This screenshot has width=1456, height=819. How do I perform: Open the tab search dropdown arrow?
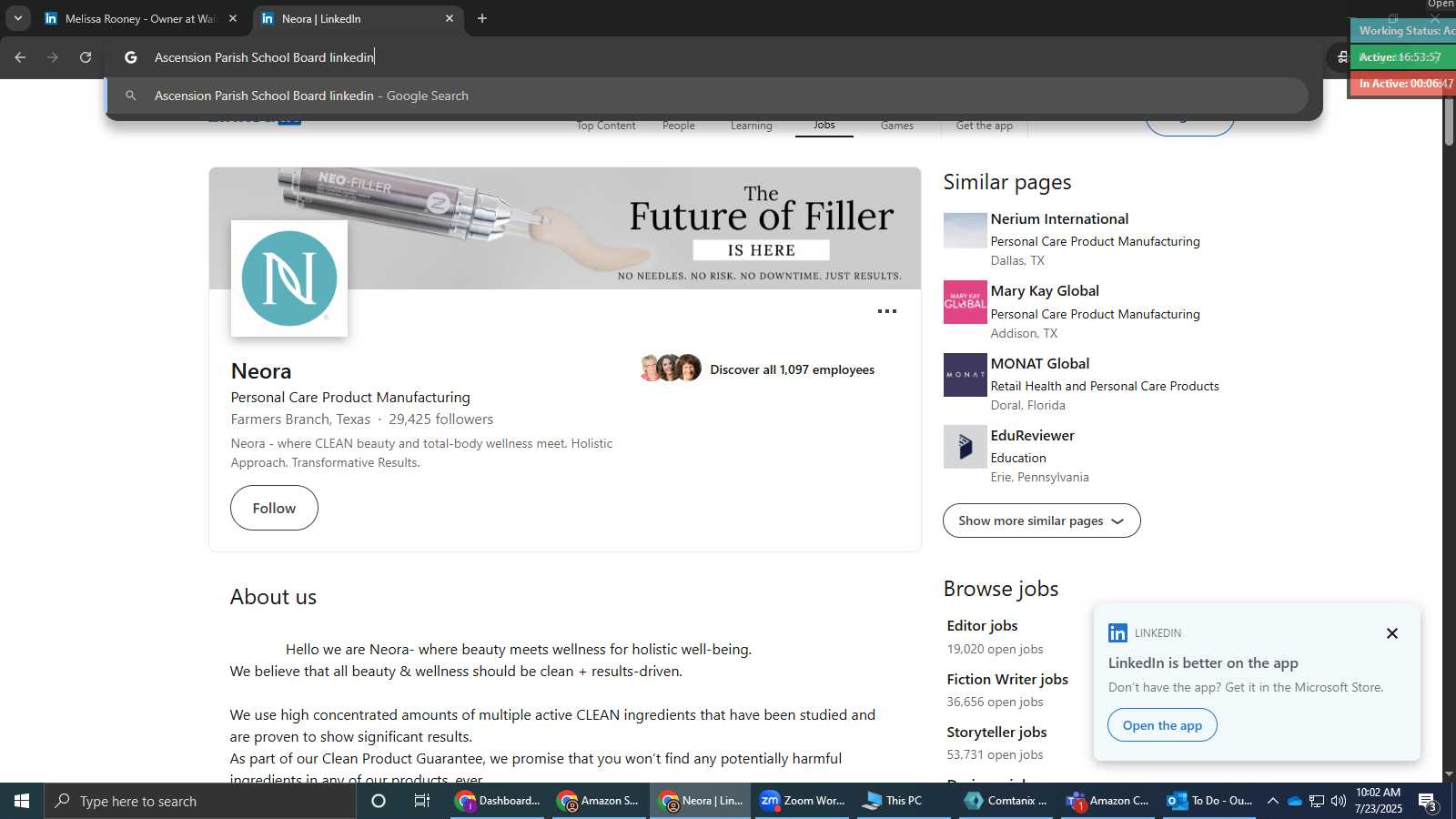(17, 18)
